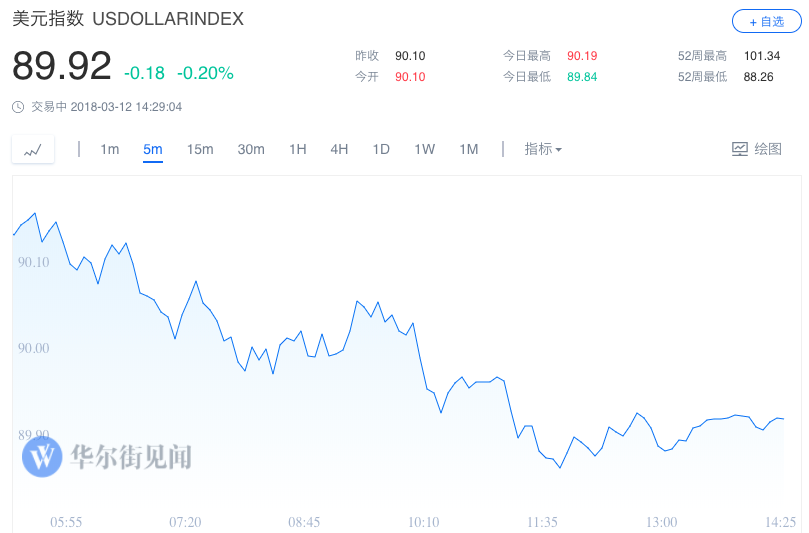Click the 89.92 current price
The height and width of the screenshot is (533, 809).
(x=62, y=67)
